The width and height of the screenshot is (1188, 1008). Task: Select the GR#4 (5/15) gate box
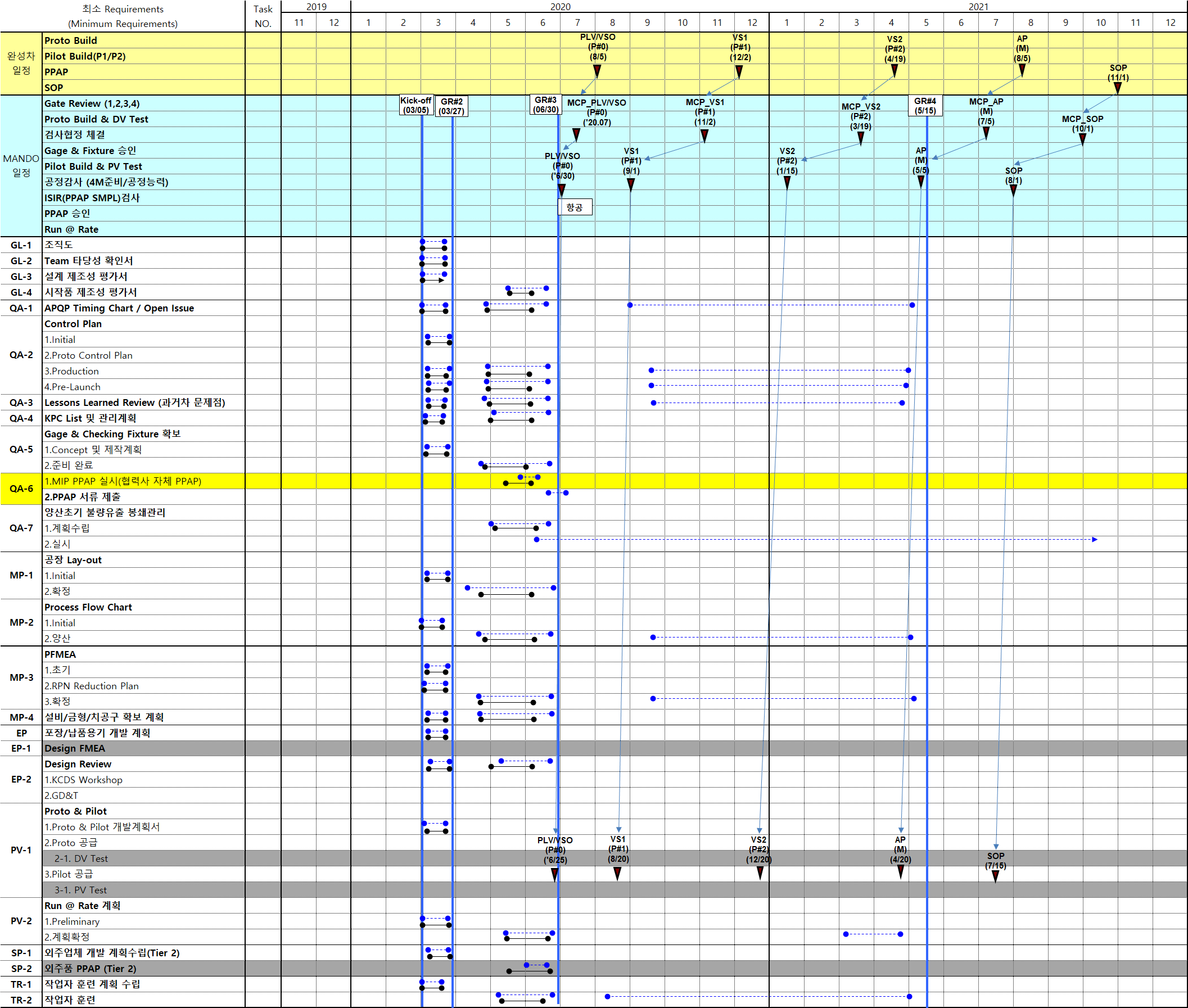click(924, 106)
